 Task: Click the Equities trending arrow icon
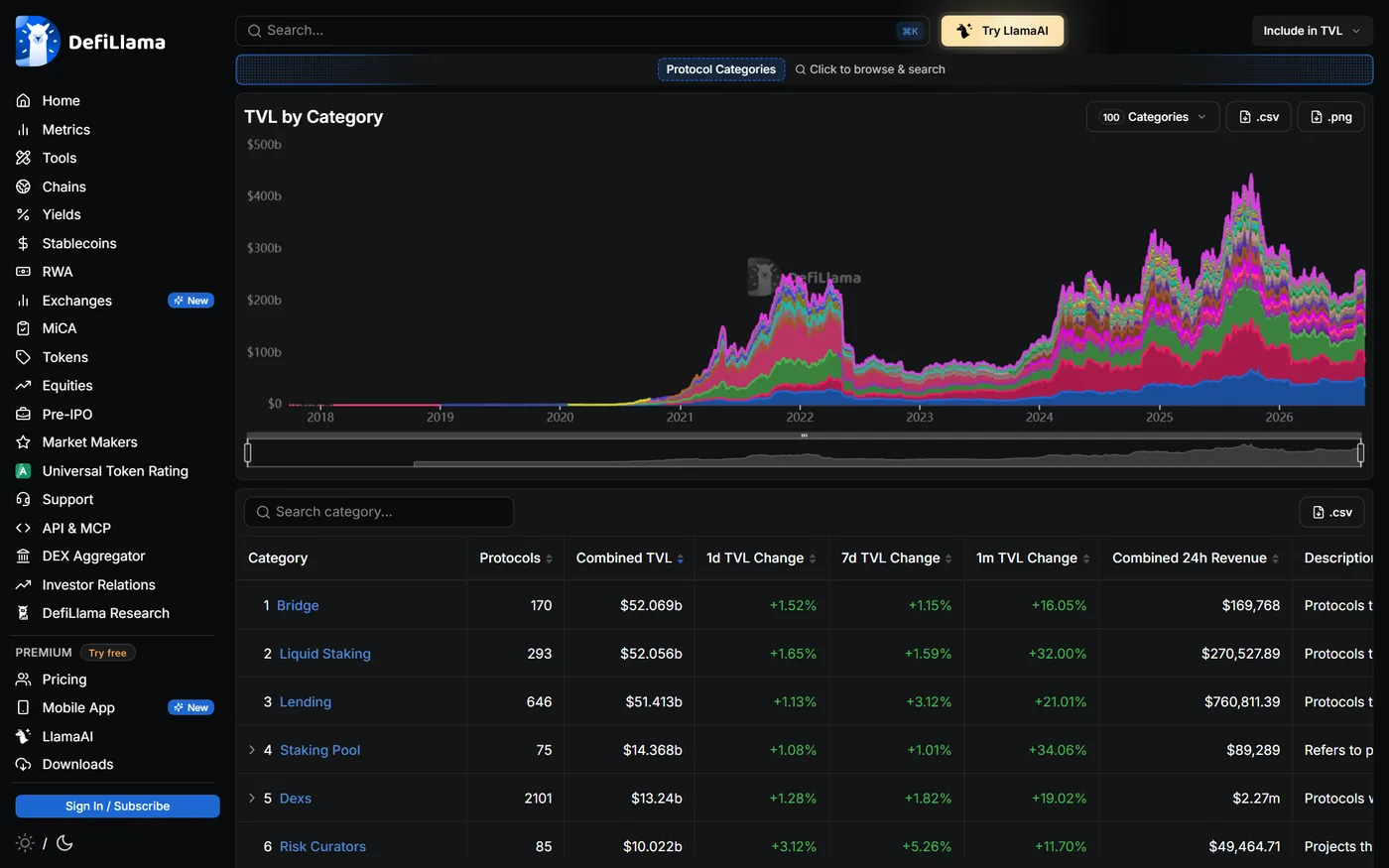[x=23, y=386]
